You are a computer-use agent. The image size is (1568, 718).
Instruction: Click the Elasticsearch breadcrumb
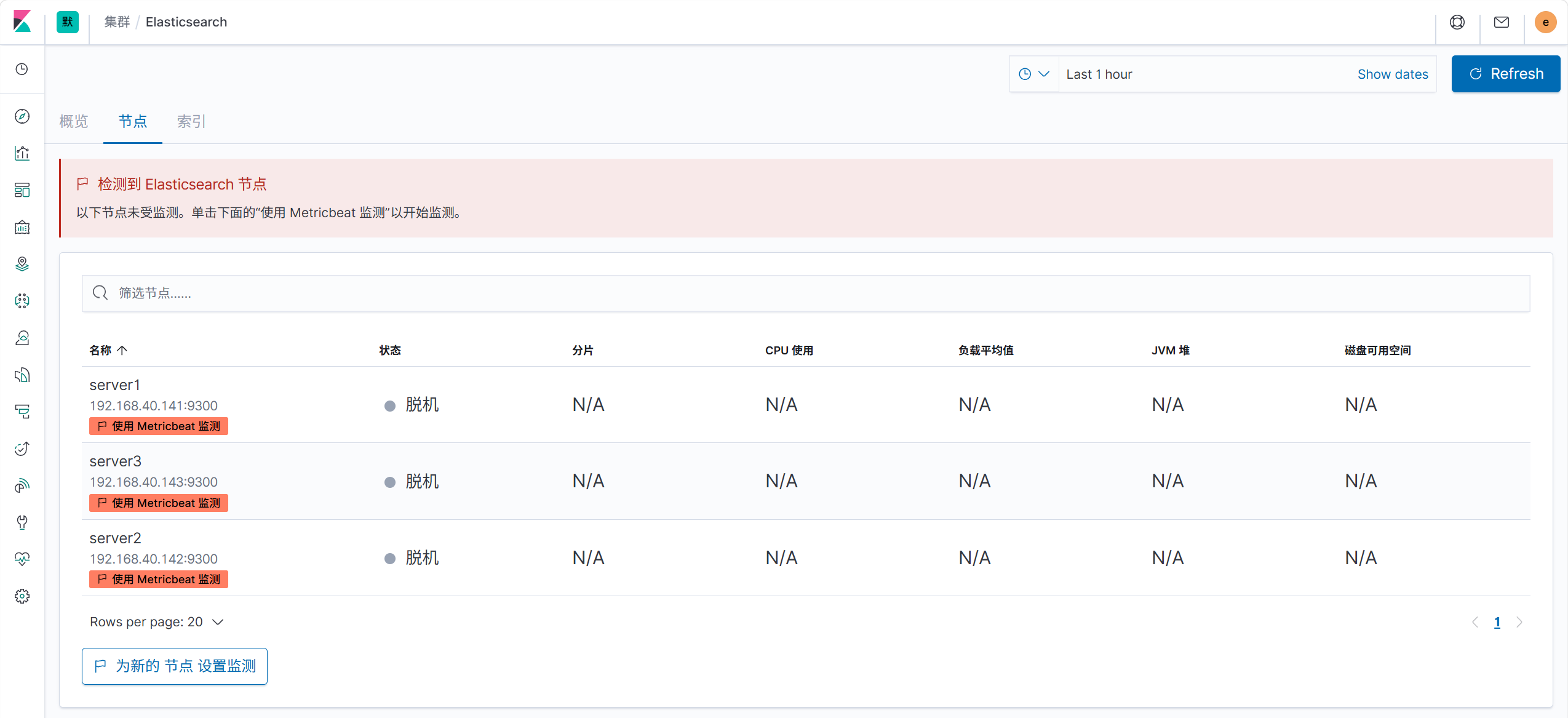(x=186, y=22)
